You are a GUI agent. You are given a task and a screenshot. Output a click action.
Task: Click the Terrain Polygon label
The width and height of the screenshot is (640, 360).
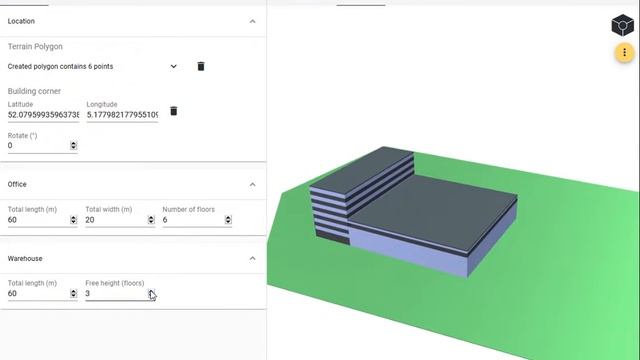35,47
